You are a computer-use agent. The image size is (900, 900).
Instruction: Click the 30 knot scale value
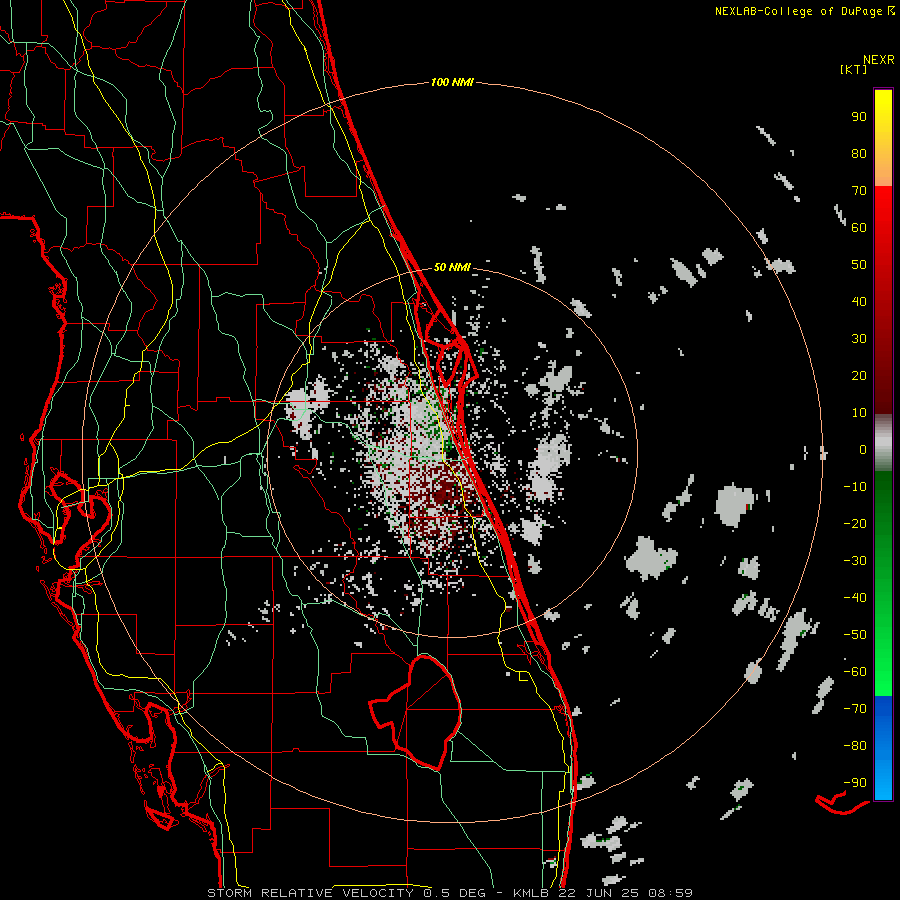pos(859,338)
